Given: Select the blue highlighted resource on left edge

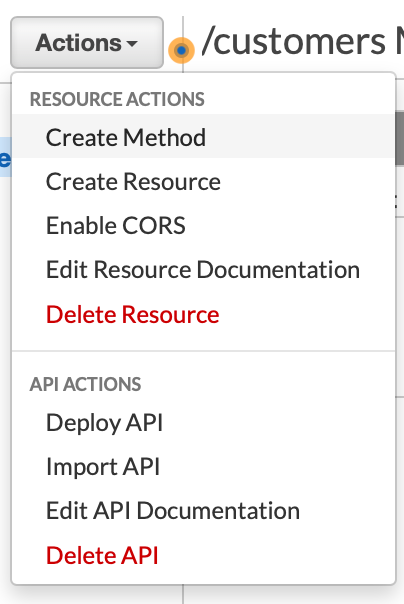Looking at the screenshot, I should (x=5, y=157).
